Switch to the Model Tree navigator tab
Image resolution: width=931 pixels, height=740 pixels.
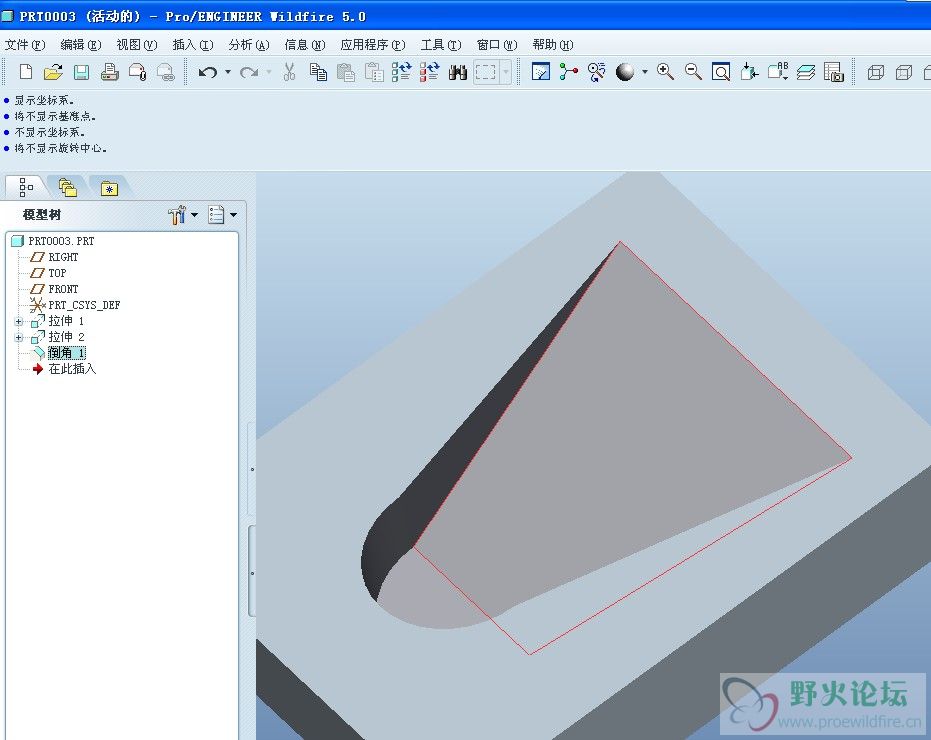pos(26,187)
